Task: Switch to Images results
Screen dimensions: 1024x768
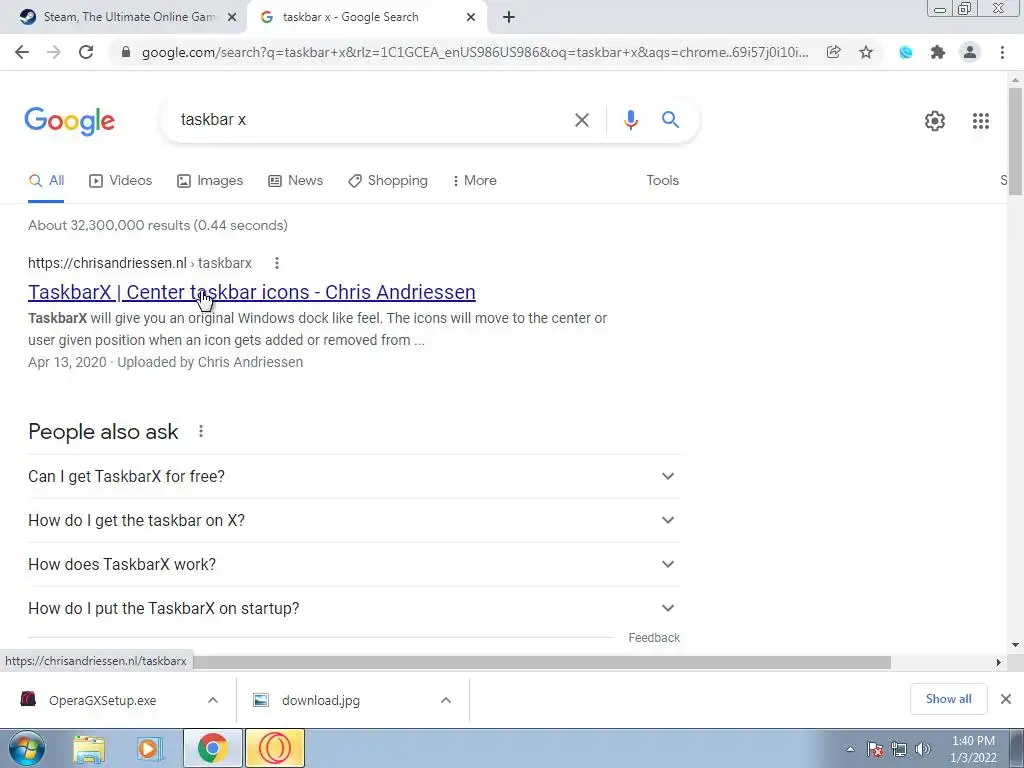Action: tap(210, 181)
